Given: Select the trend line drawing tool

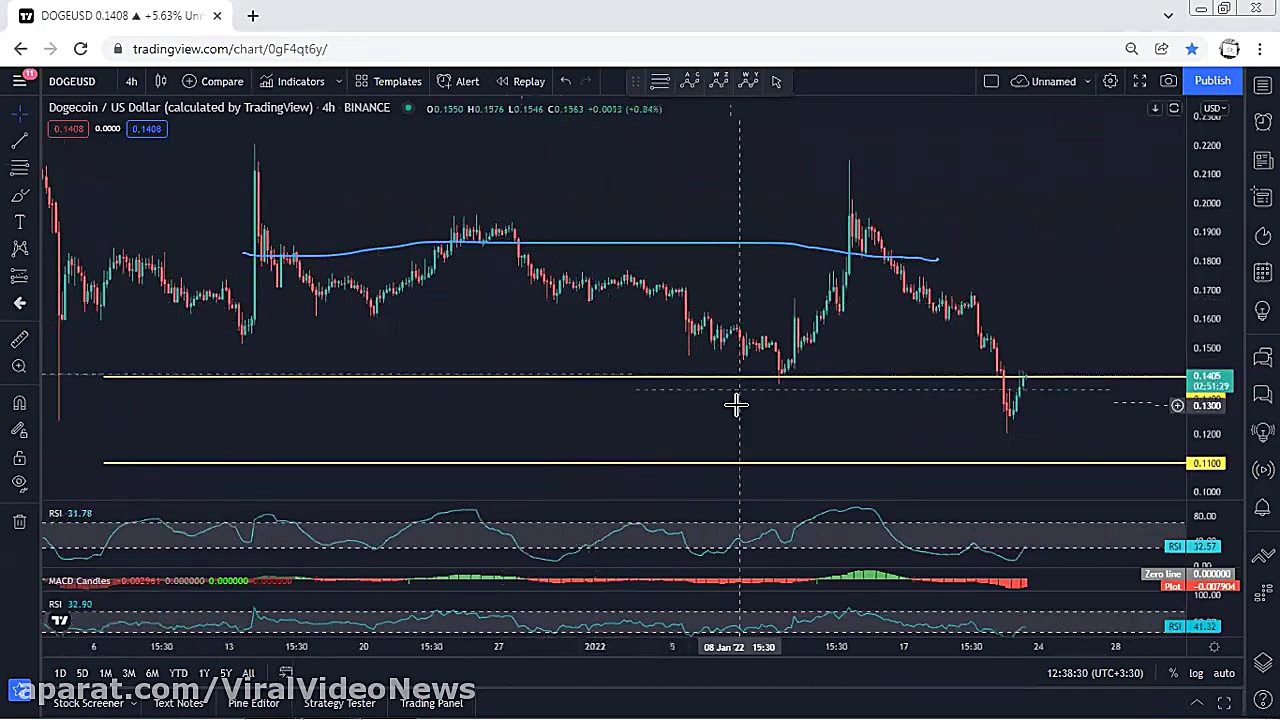Looking at the screenshot, I should [19, 141].
